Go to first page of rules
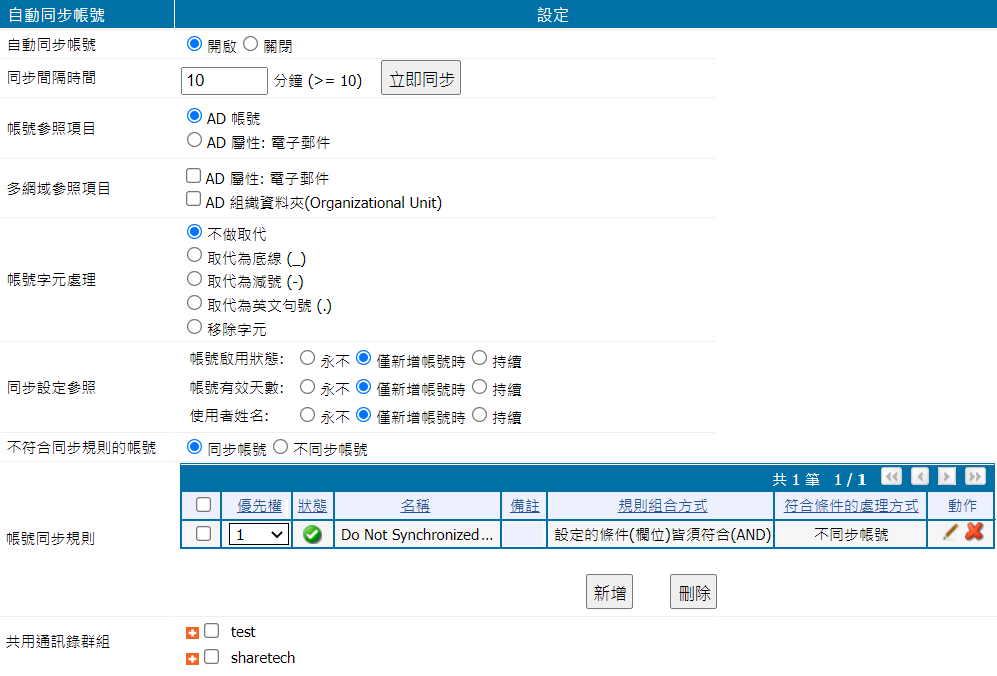This screenshot has height=676, width=997. (x=891, y=477)
